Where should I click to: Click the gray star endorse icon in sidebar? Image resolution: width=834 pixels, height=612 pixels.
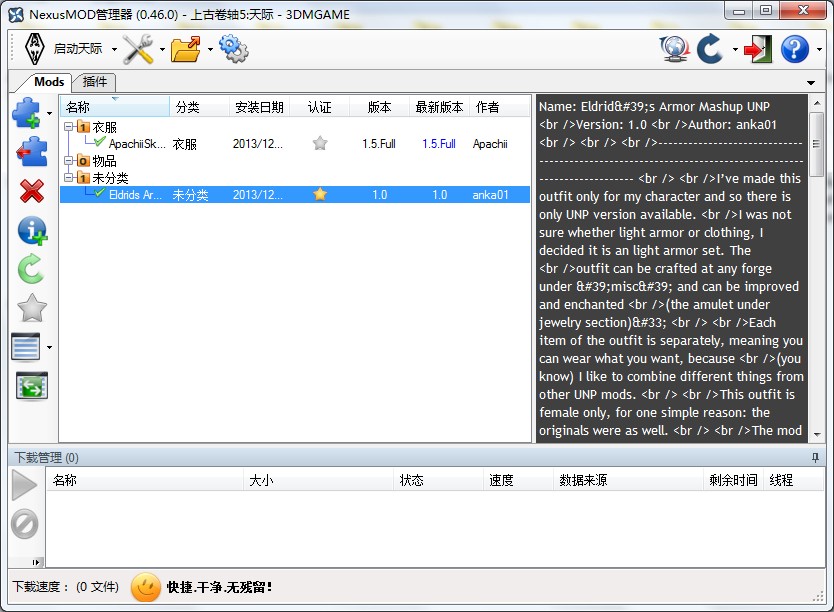point(31,308)
